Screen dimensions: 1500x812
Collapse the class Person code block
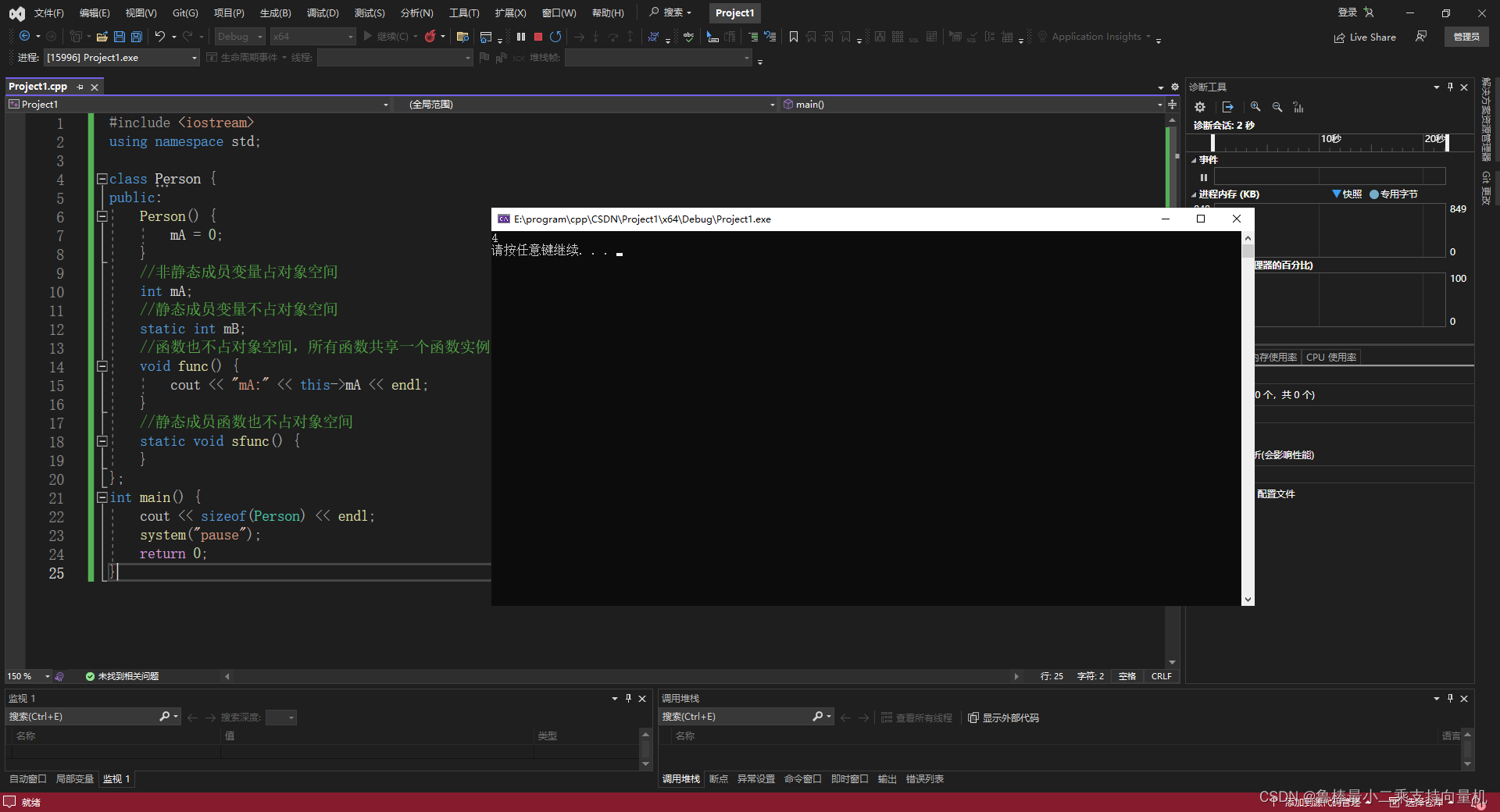(102, 179)
